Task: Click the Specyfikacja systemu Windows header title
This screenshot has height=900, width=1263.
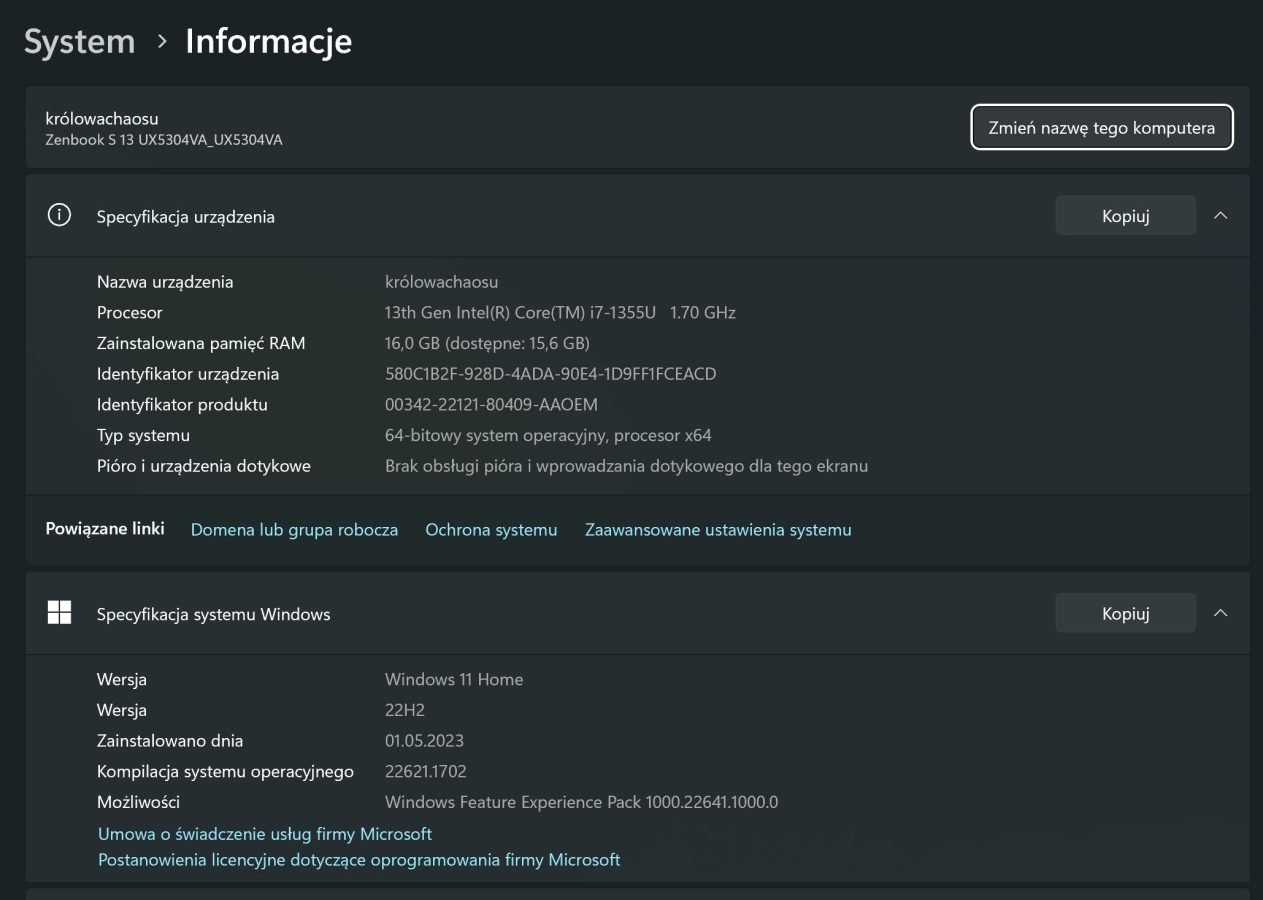Action: 213,614
